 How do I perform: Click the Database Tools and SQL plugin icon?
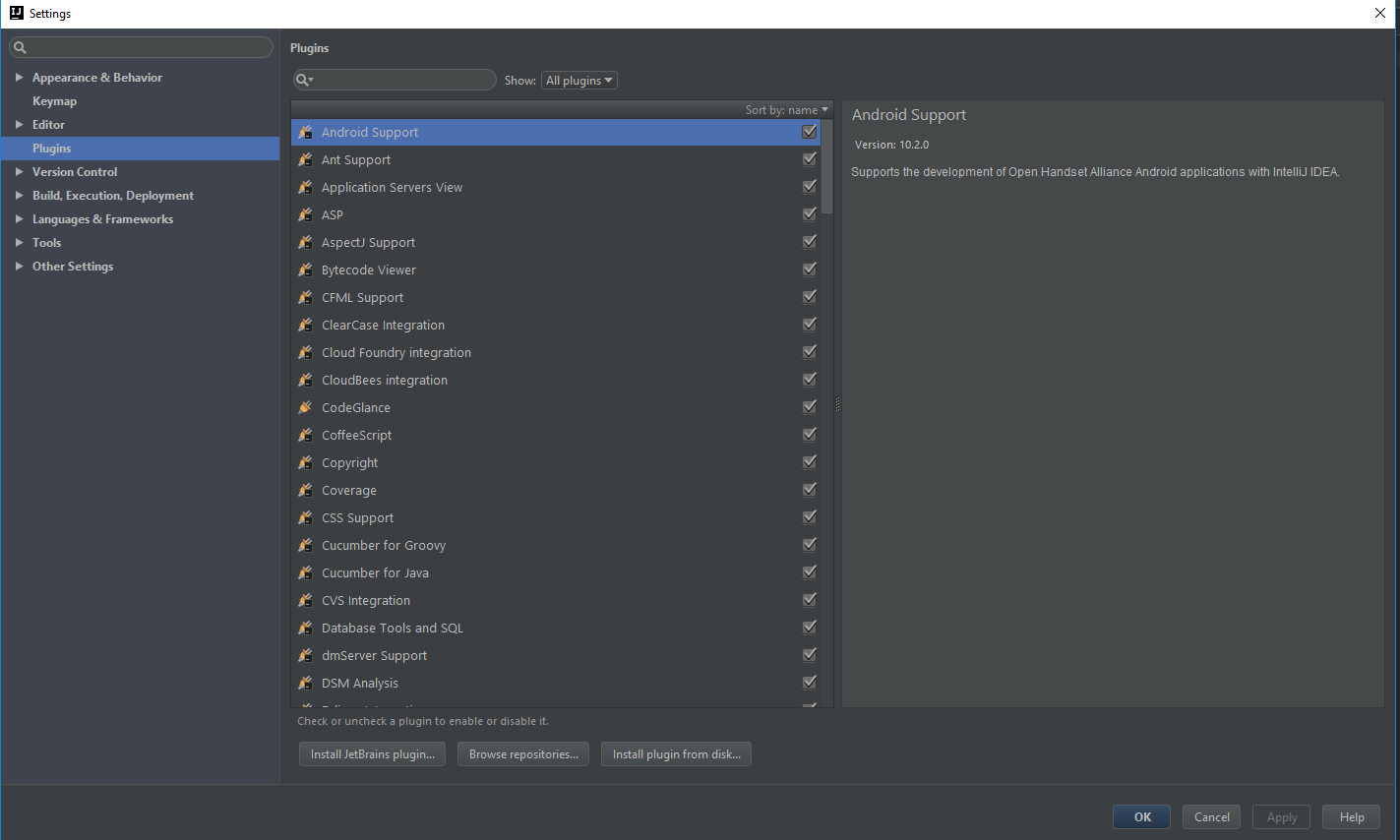(x=306, y=627)
